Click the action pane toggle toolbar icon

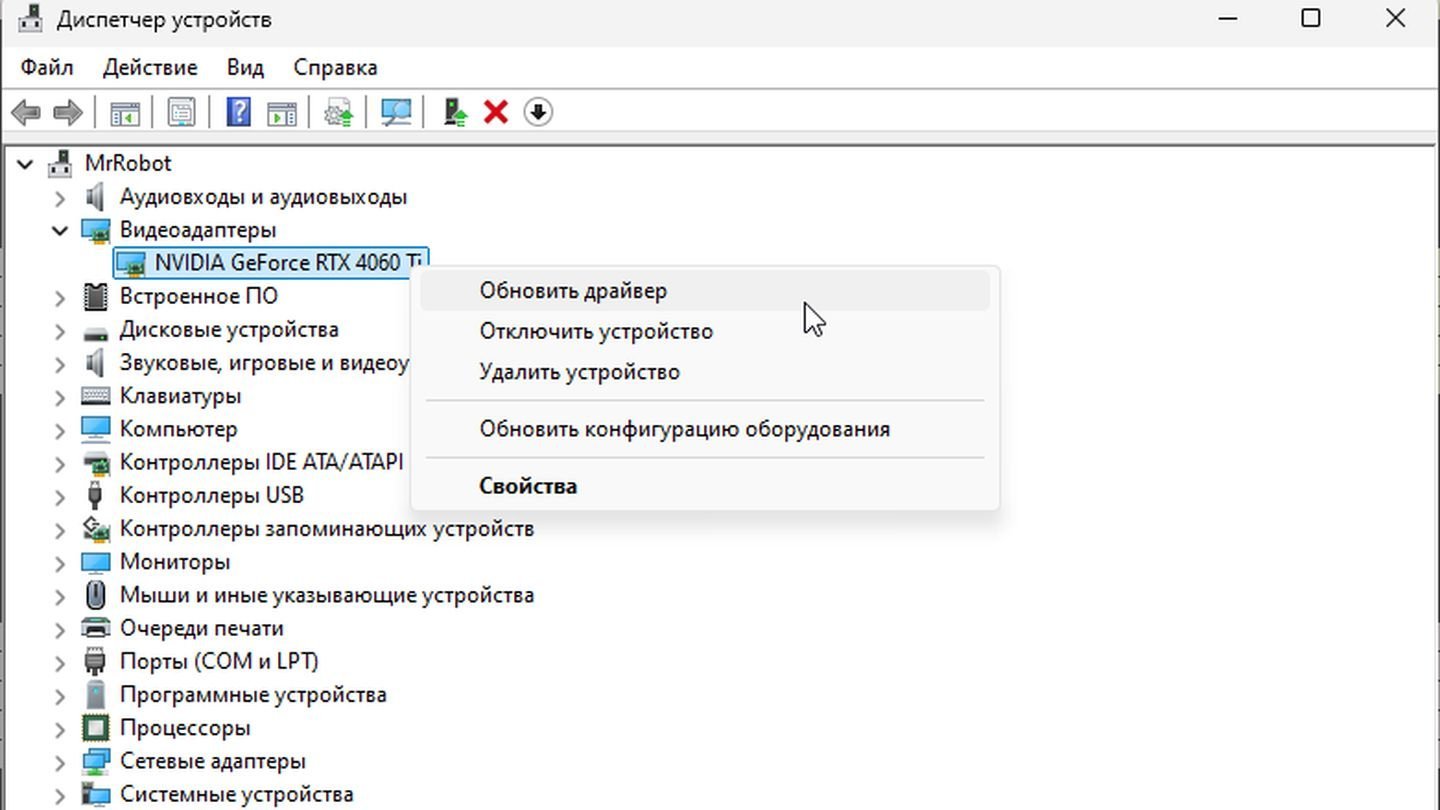click(x=282, y=112)
